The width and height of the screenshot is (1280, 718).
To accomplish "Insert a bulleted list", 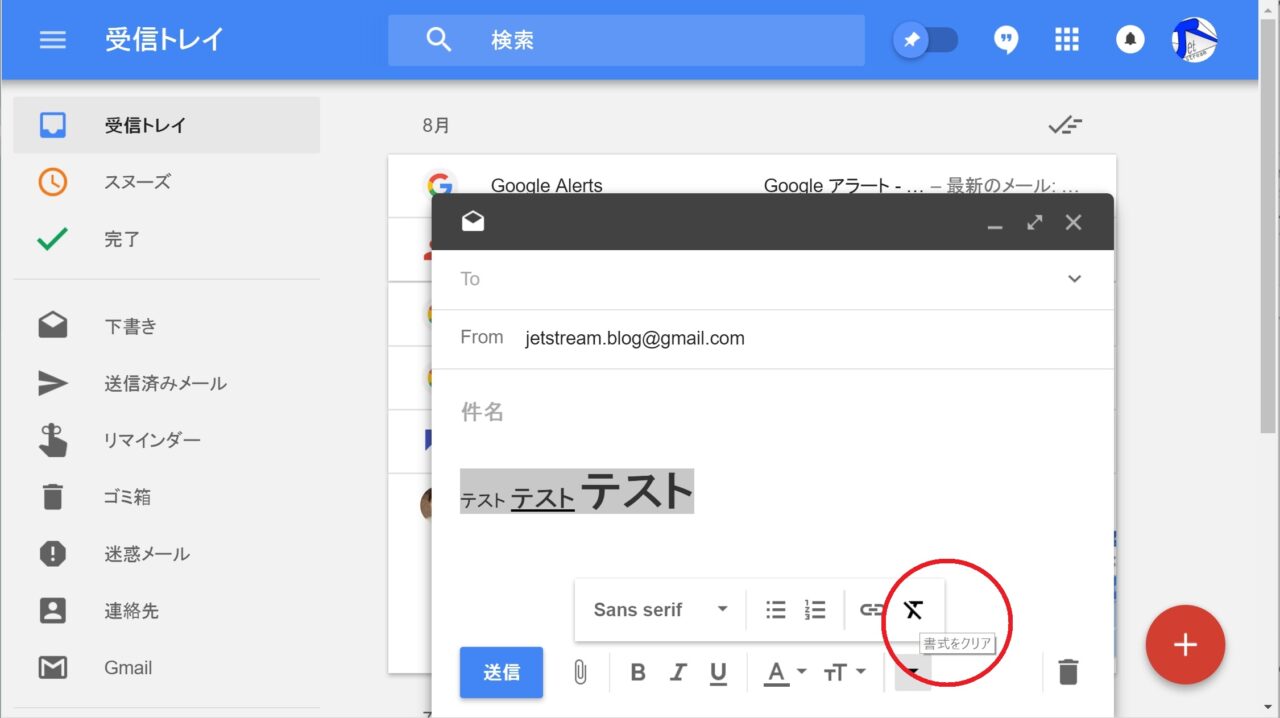I will click(x=776, y=610).
